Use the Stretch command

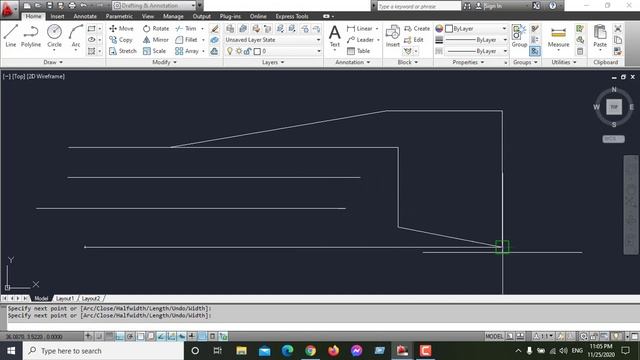123,51
